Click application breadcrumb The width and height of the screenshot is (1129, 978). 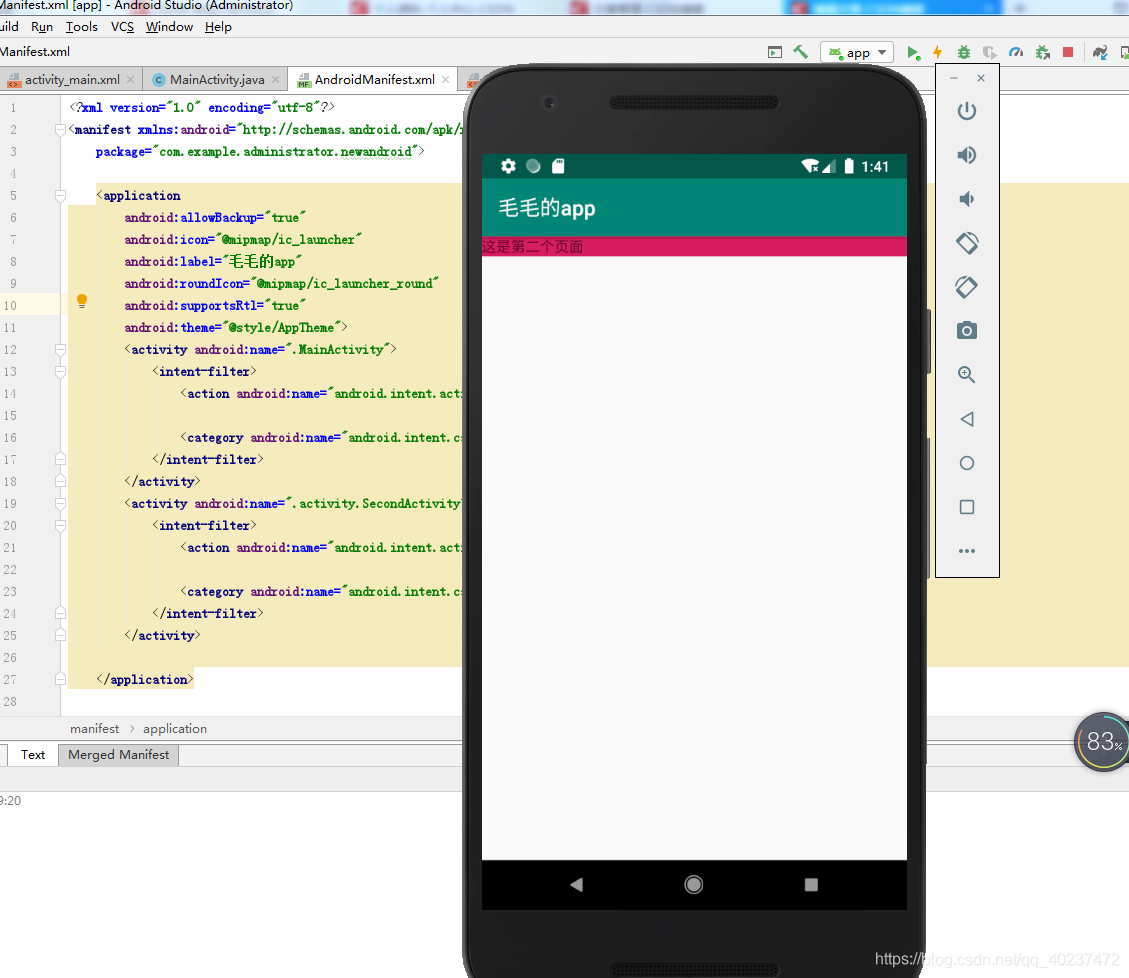(x=175, y=729)
